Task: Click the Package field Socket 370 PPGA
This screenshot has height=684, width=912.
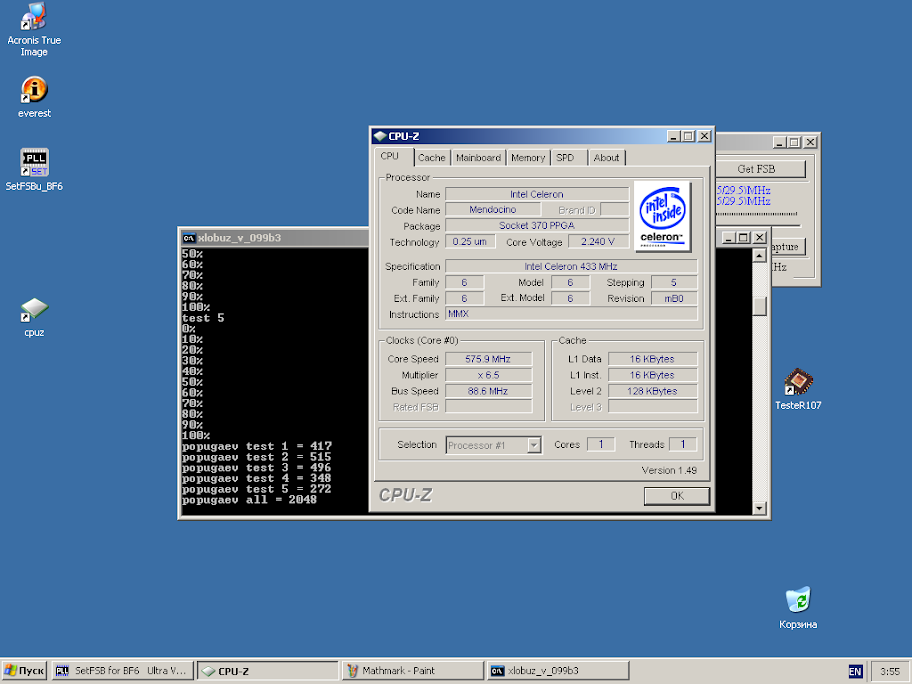Action: coord(537,226)
